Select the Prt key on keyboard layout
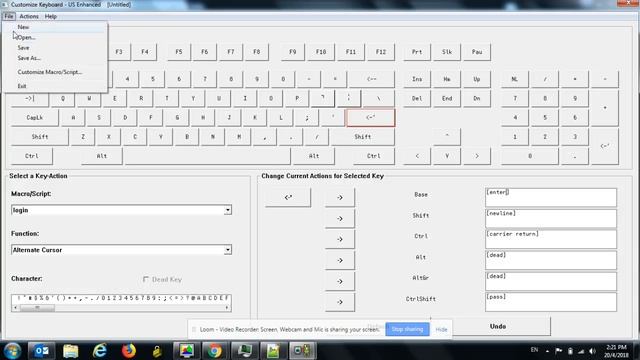 pos(417,52)
